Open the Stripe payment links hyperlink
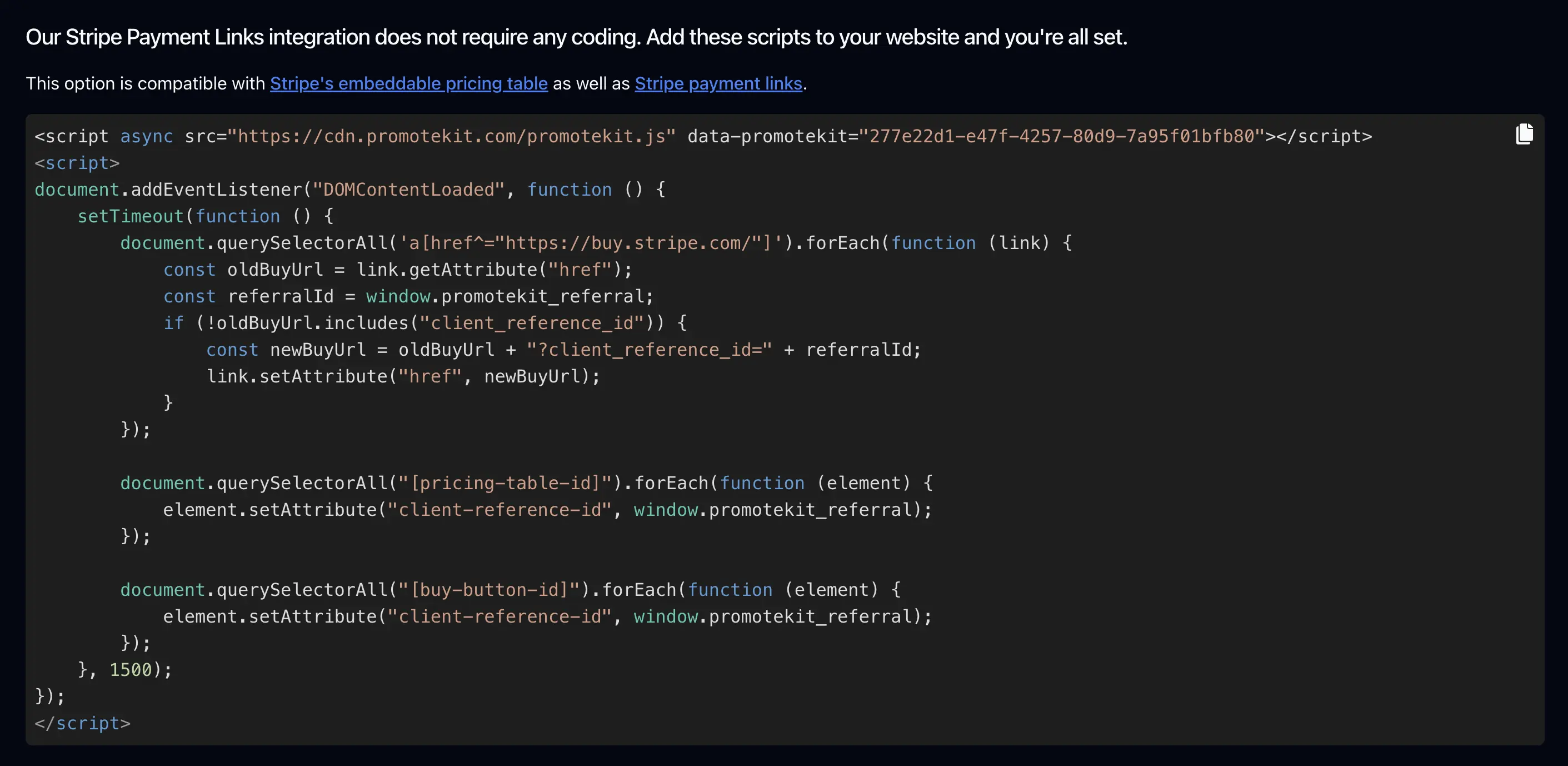This screenshot has width=1568, height=766. point(718,83)
